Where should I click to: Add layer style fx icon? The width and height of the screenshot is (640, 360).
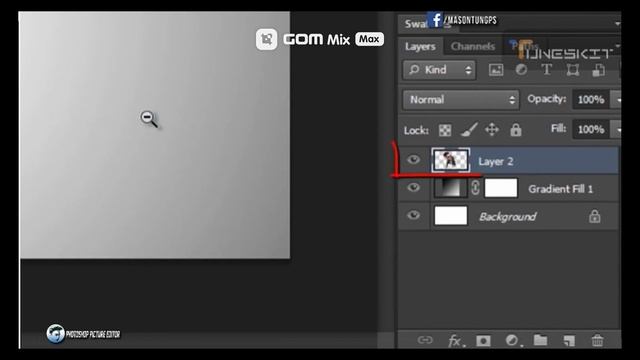point(456,340)
